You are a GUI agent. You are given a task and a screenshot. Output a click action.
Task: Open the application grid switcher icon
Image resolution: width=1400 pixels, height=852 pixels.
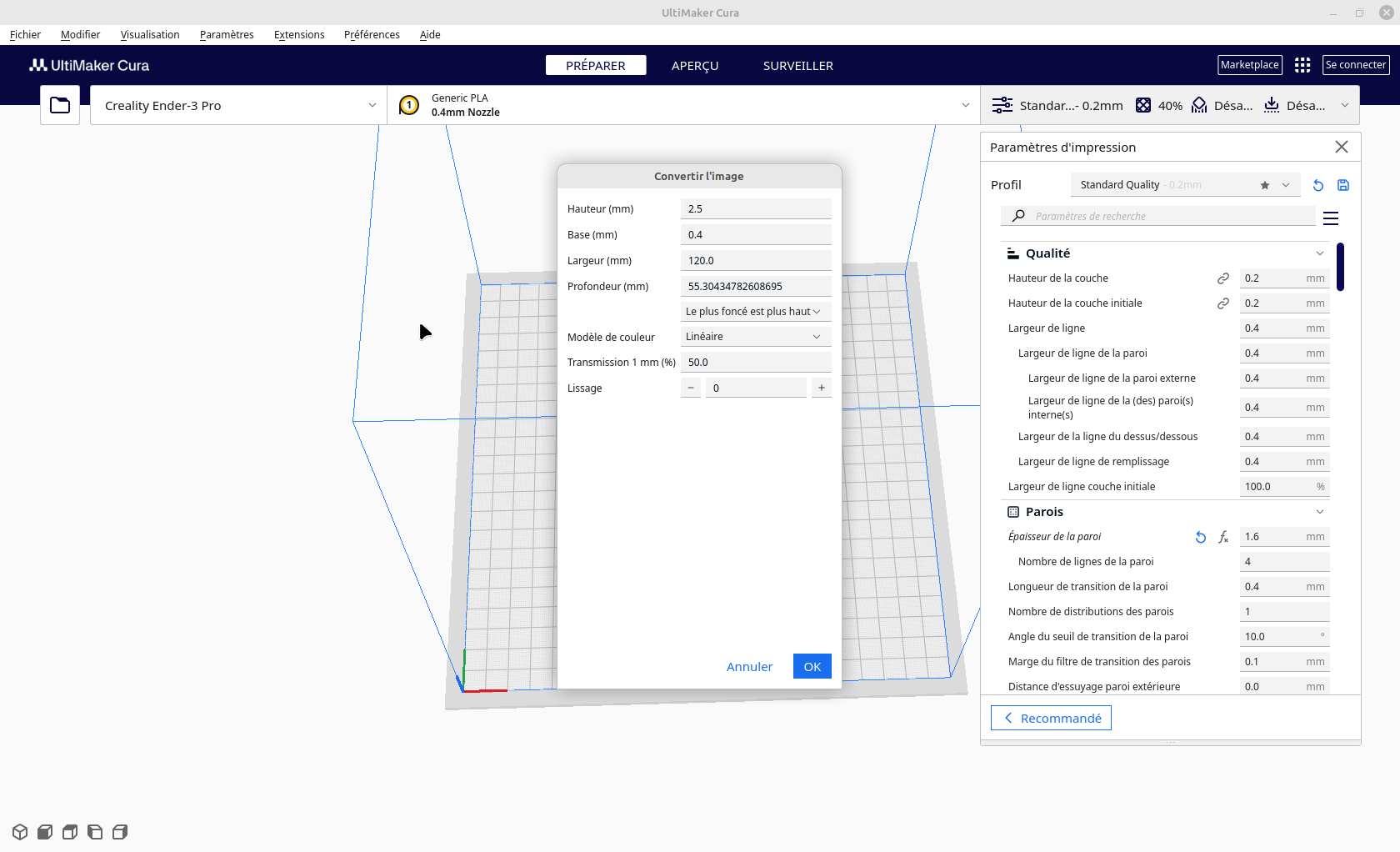pyautogui.click(x=1302, y=65)
